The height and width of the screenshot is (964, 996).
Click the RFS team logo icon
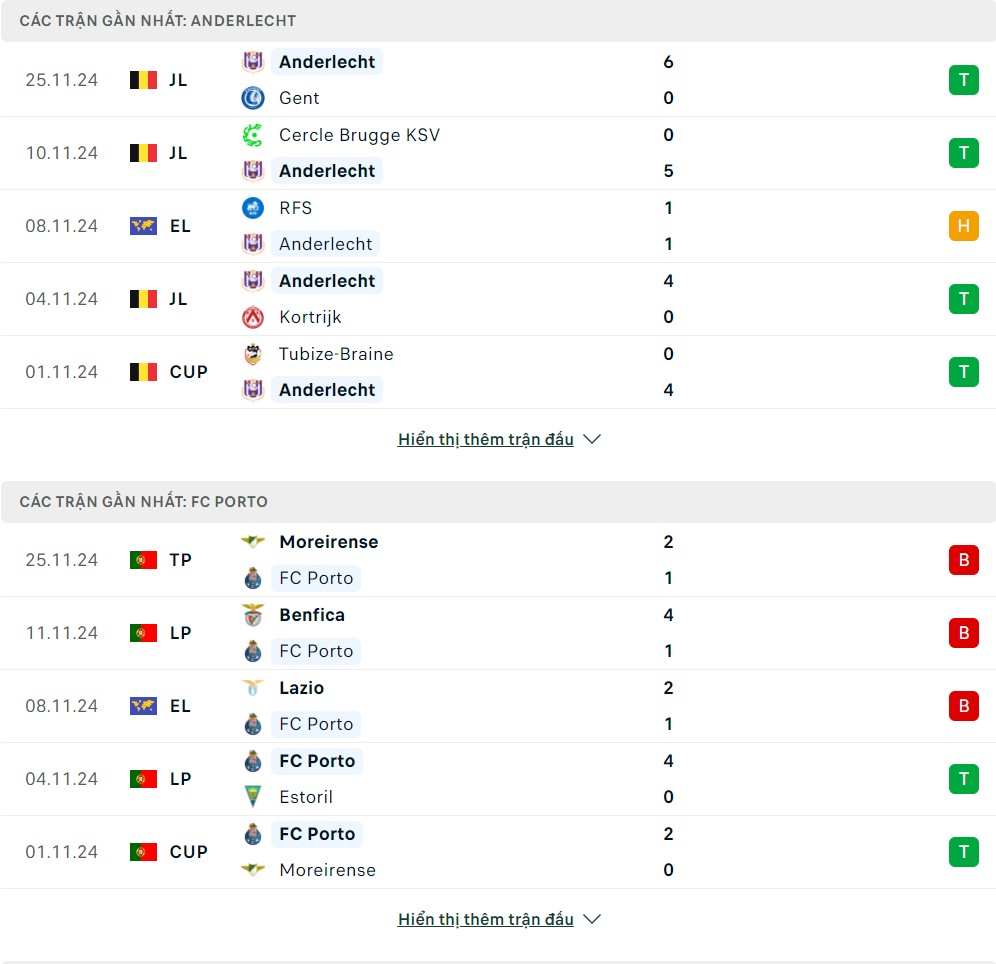click(x=253, y=208)
